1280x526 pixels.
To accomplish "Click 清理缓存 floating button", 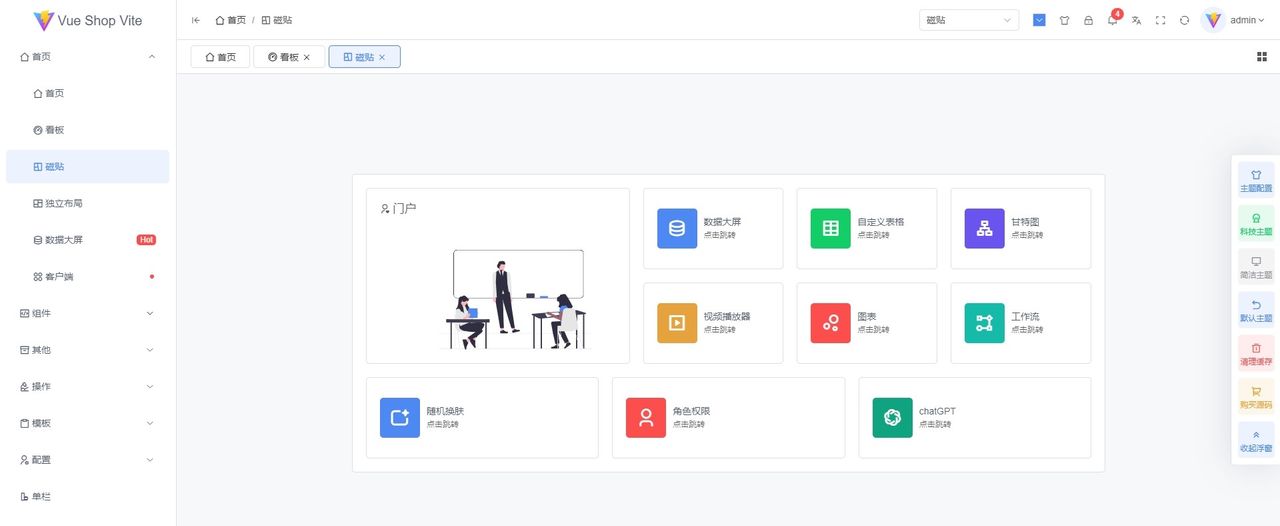I will [1256, 354].
